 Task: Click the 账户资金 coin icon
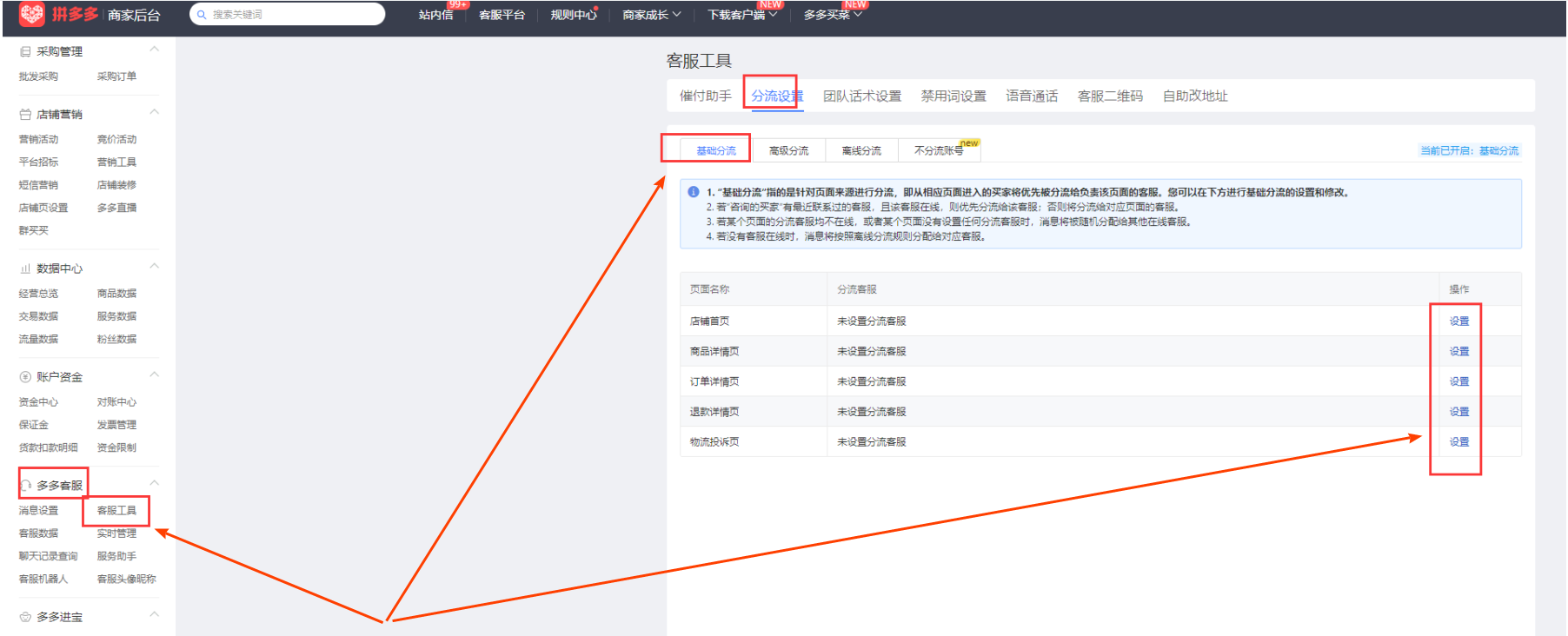[25, 377]
